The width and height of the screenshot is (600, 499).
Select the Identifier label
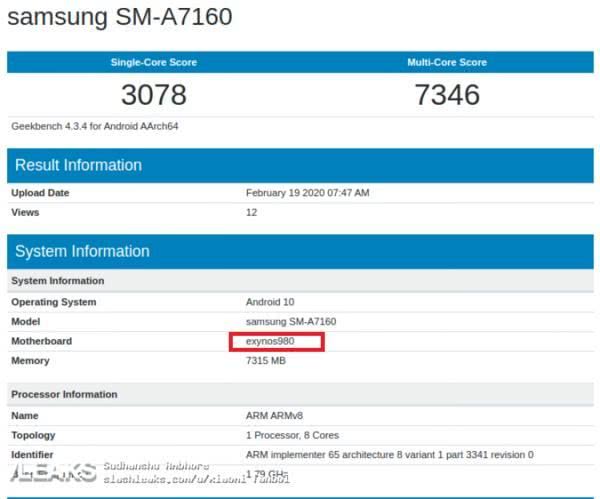pos(32,455)
